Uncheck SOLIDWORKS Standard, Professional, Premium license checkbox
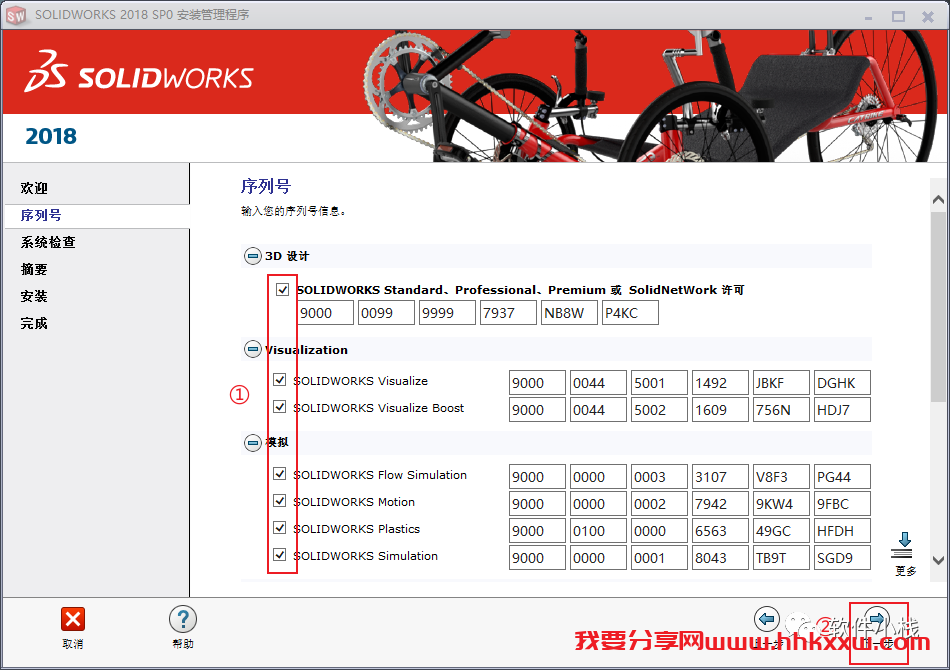Viewport: 950px width, 670px height. click(x=282, y=289)
